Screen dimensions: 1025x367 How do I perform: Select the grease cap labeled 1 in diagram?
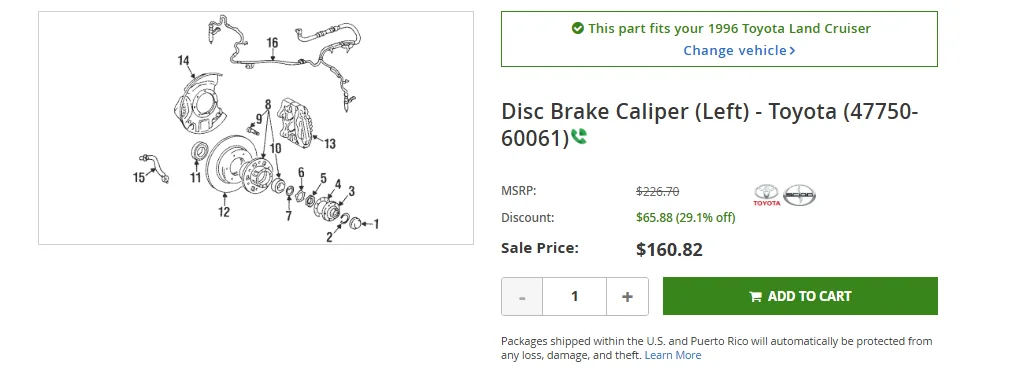[x=357, y=222]
